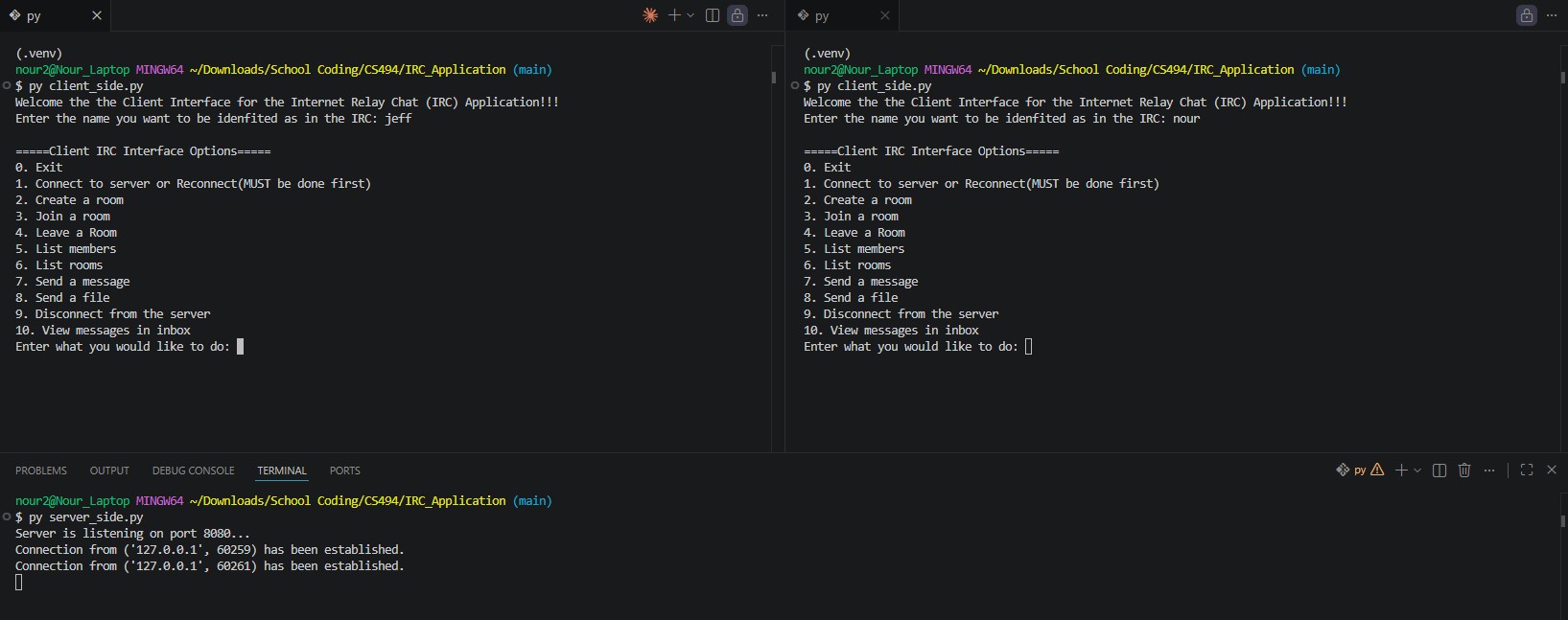Click the connection line with port 60259
Viewport: 1568px width, 620px height.
click(x=209, y=550)
